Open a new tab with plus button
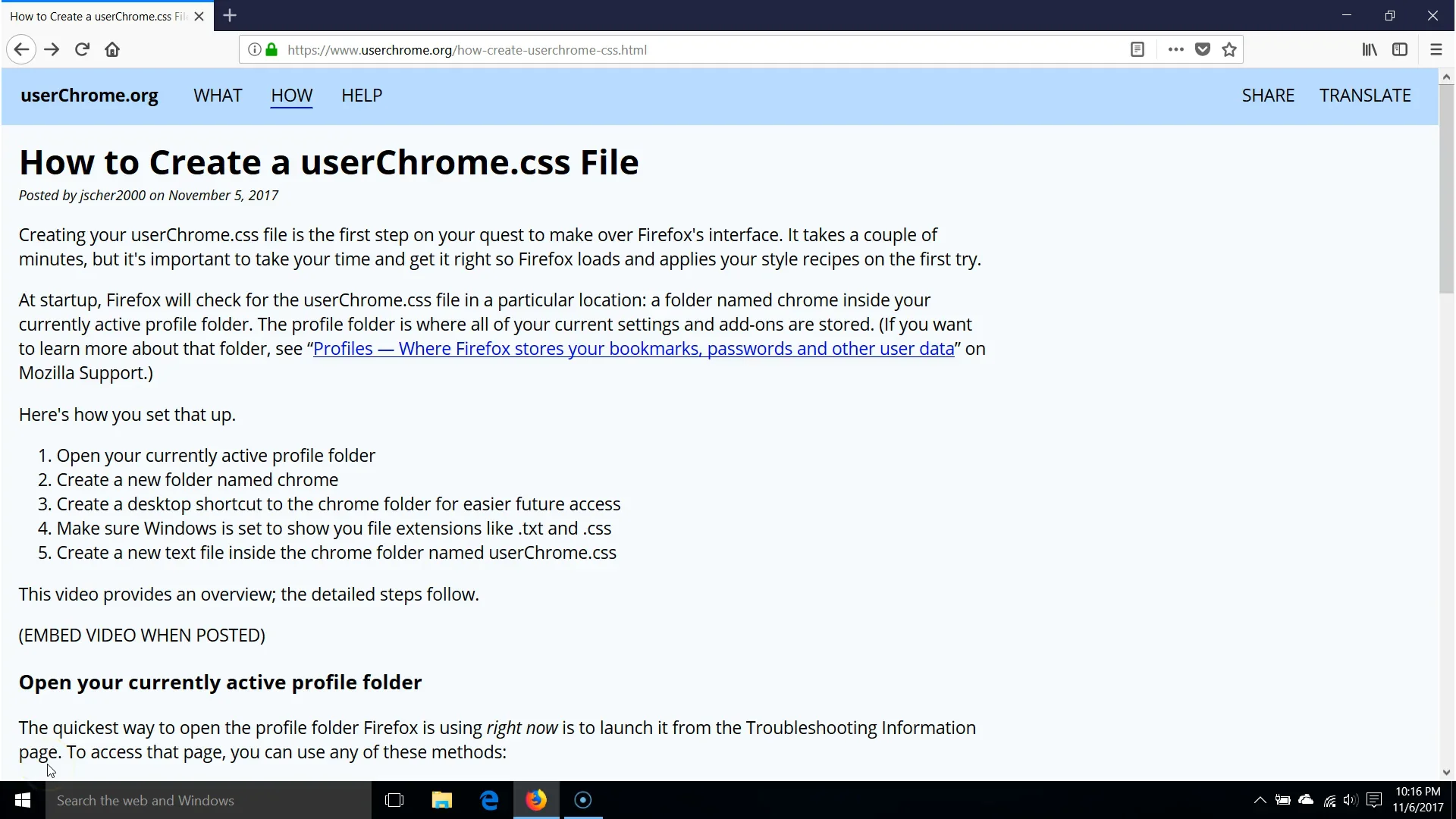Image resolution: width=1456 pixels, height=819 pixels. point(230,16)
